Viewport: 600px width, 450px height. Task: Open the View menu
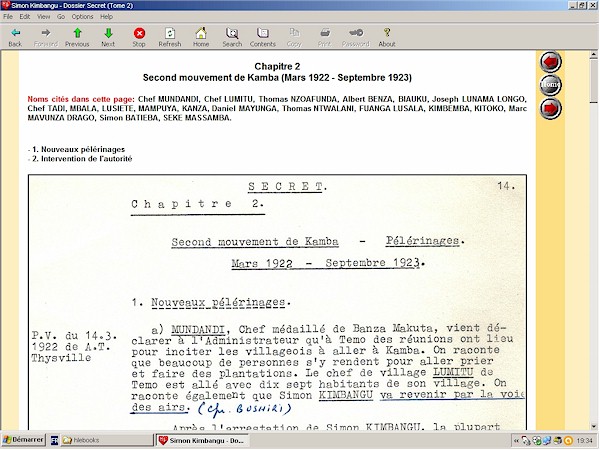pyautogui.click(x=43, y=17)
